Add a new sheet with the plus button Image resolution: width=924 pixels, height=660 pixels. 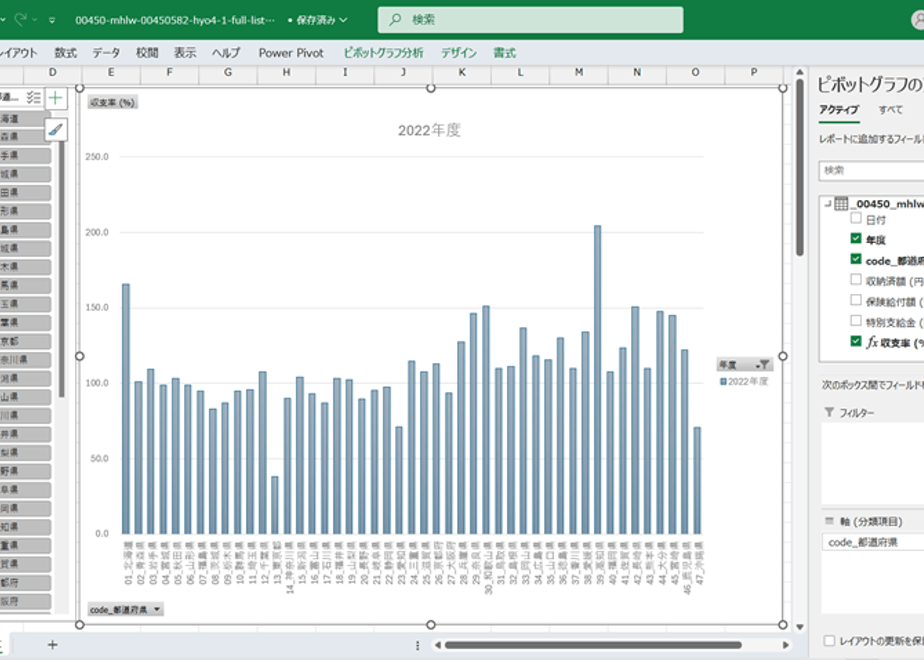pos(52,645)
